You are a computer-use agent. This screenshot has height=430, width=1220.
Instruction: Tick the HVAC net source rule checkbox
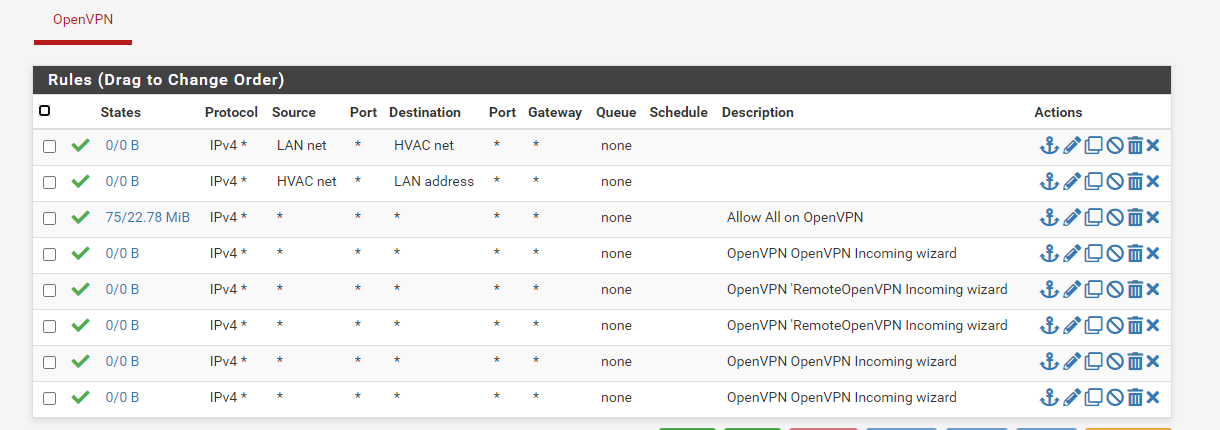[x=50, y=182]
